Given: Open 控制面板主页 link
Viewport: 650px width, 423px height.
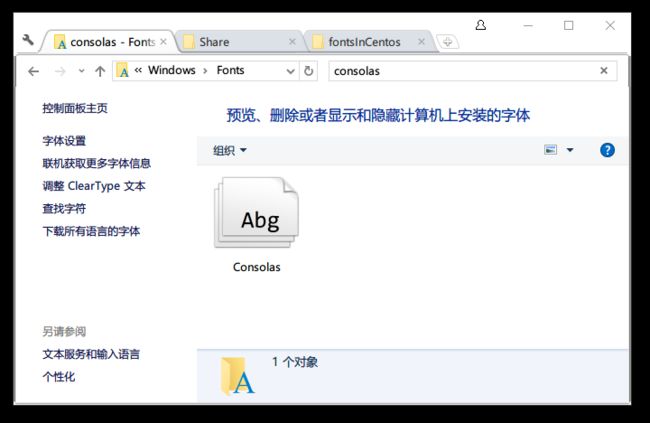Looking at the screenshot, I should click(x=75, y=108).
